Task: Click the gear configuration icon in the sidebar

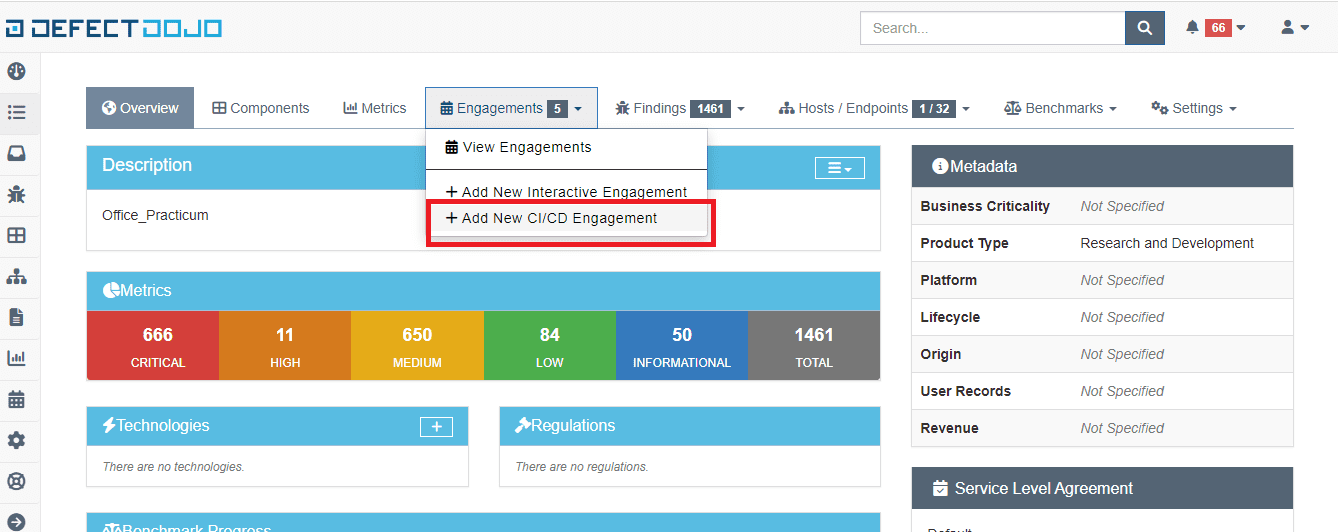Action: coord(16,440)
